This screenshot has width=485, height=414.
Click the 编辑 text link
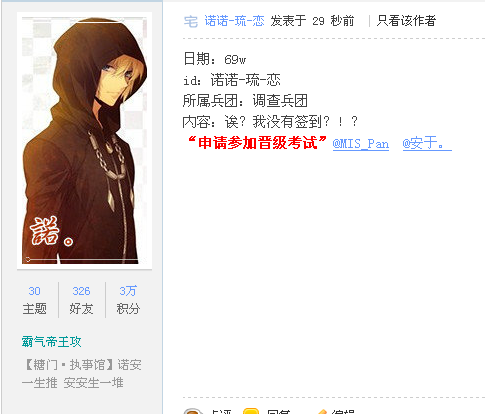(343, 412)
